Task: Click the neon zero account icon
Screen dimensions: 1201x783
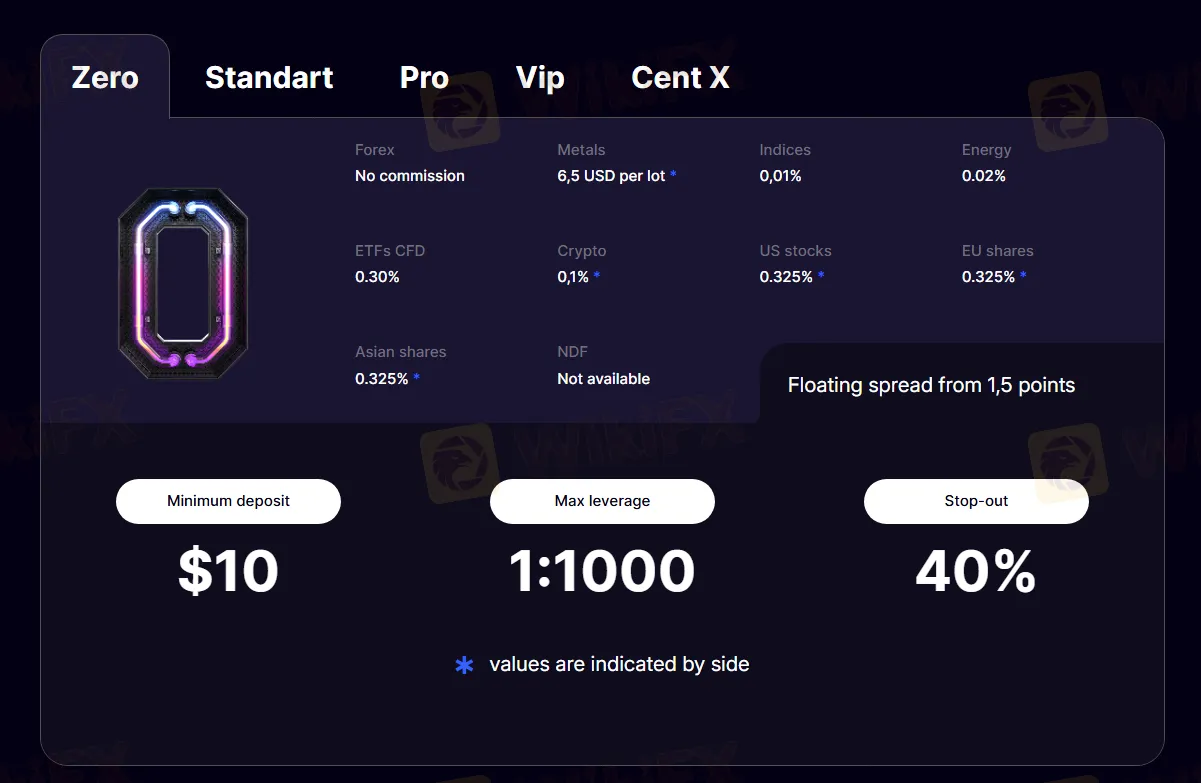Action: pyautogui.click(x=183, y=284)
